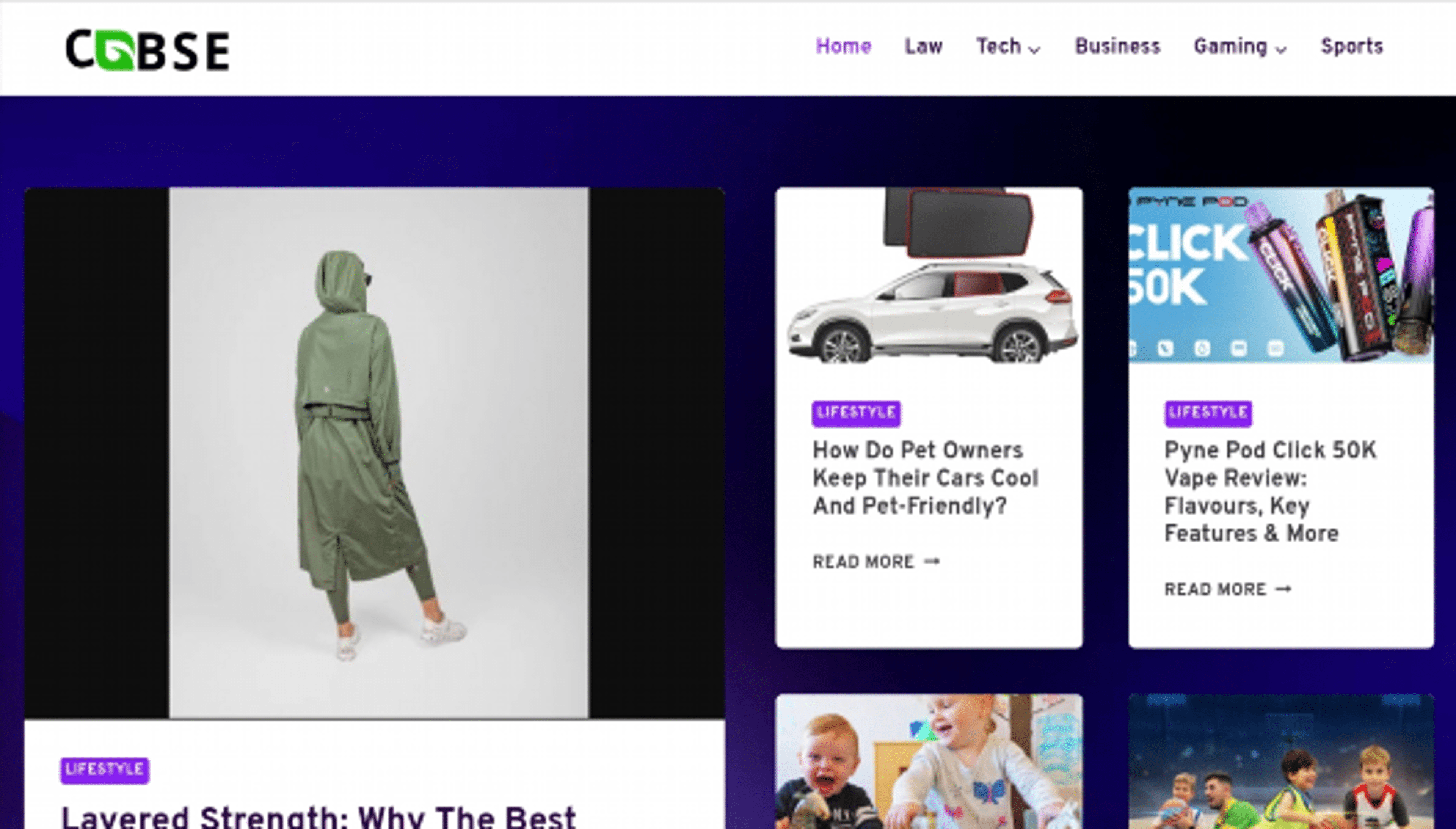Expand the Gaming dropdown chevron

click(1281, 50)
